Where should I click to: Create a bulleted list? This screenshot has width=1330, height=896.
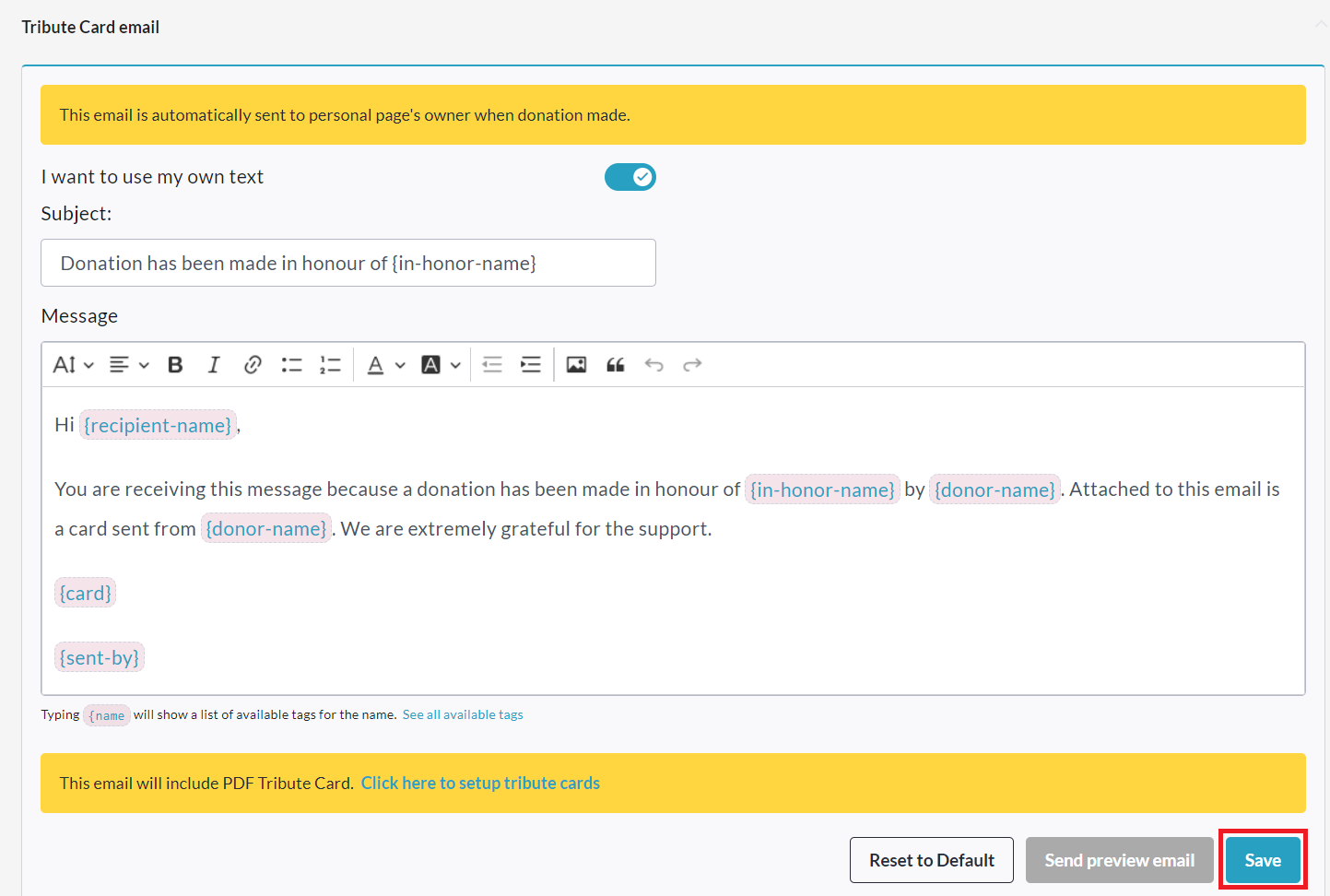[291, 365]
